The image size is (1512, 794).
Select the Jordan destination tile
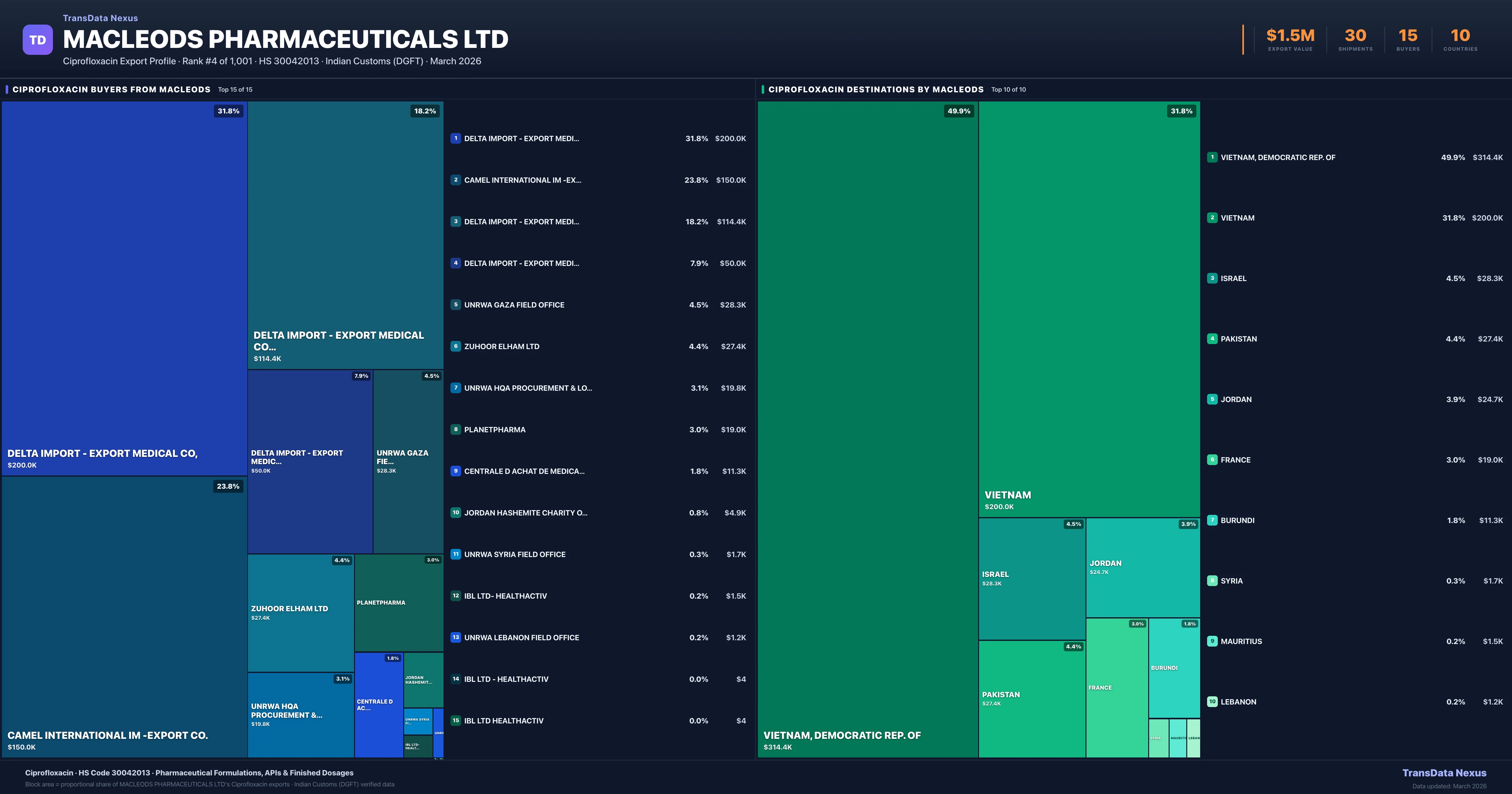tap(1142, 567)
